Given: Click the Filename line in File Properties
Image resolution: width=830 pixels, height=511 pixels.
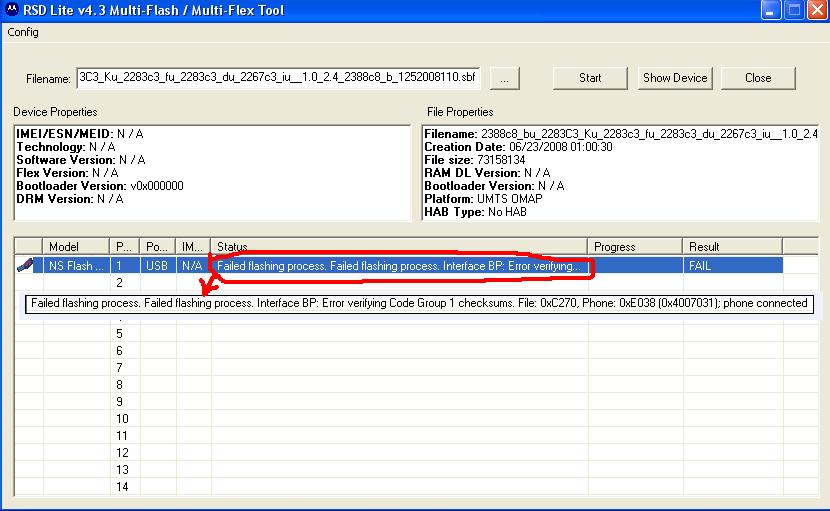Looking at the screenshot, I should point(620,133).
